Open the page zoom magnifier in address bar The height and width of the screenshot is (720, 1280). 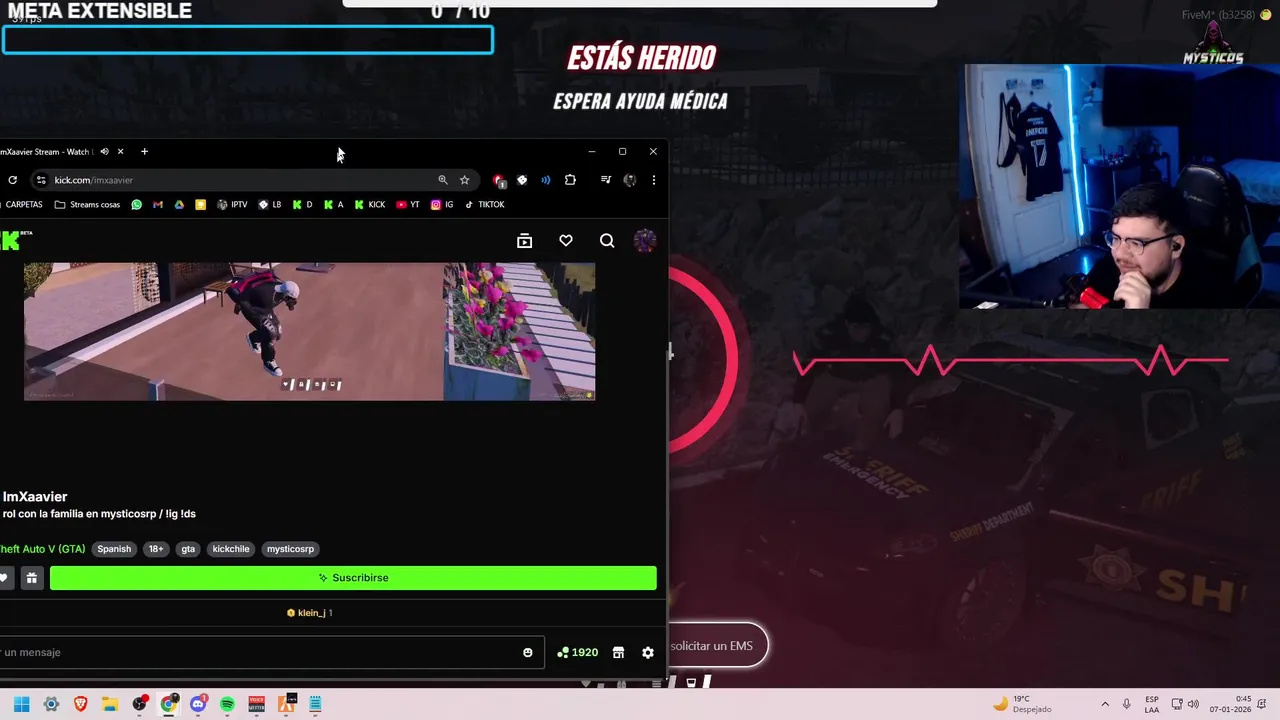pyautogui.click(x=442, y=180)
